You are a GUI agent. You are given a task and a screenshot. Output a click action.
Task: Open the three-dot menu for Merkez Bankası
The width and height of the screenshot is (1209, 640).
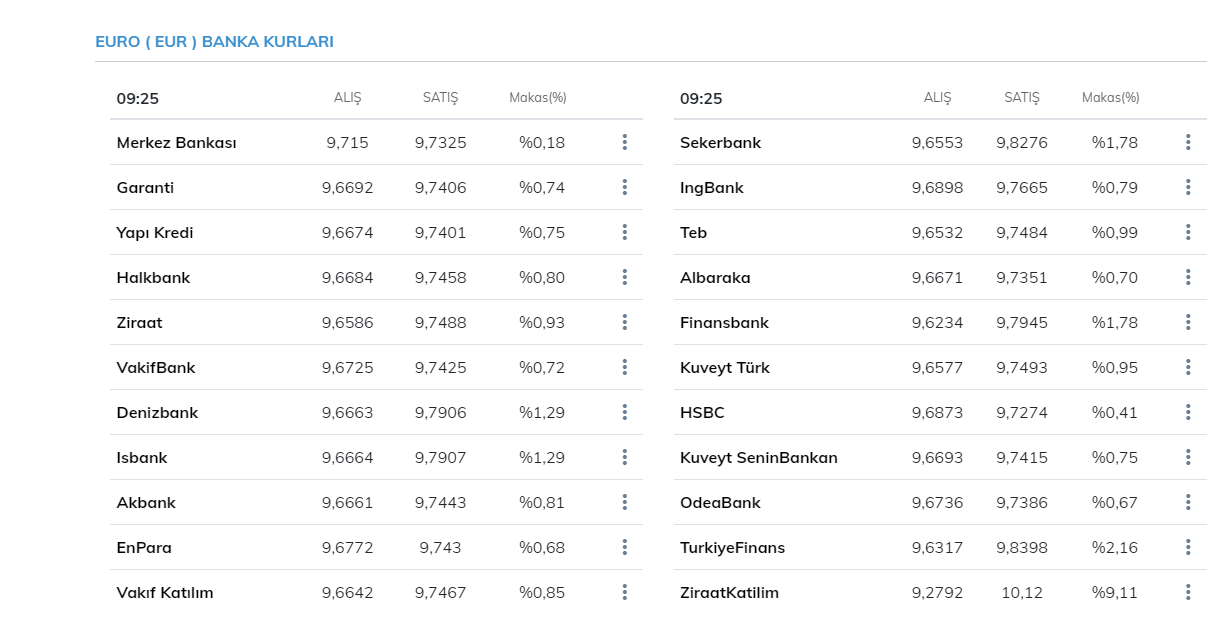coord(624,142)
